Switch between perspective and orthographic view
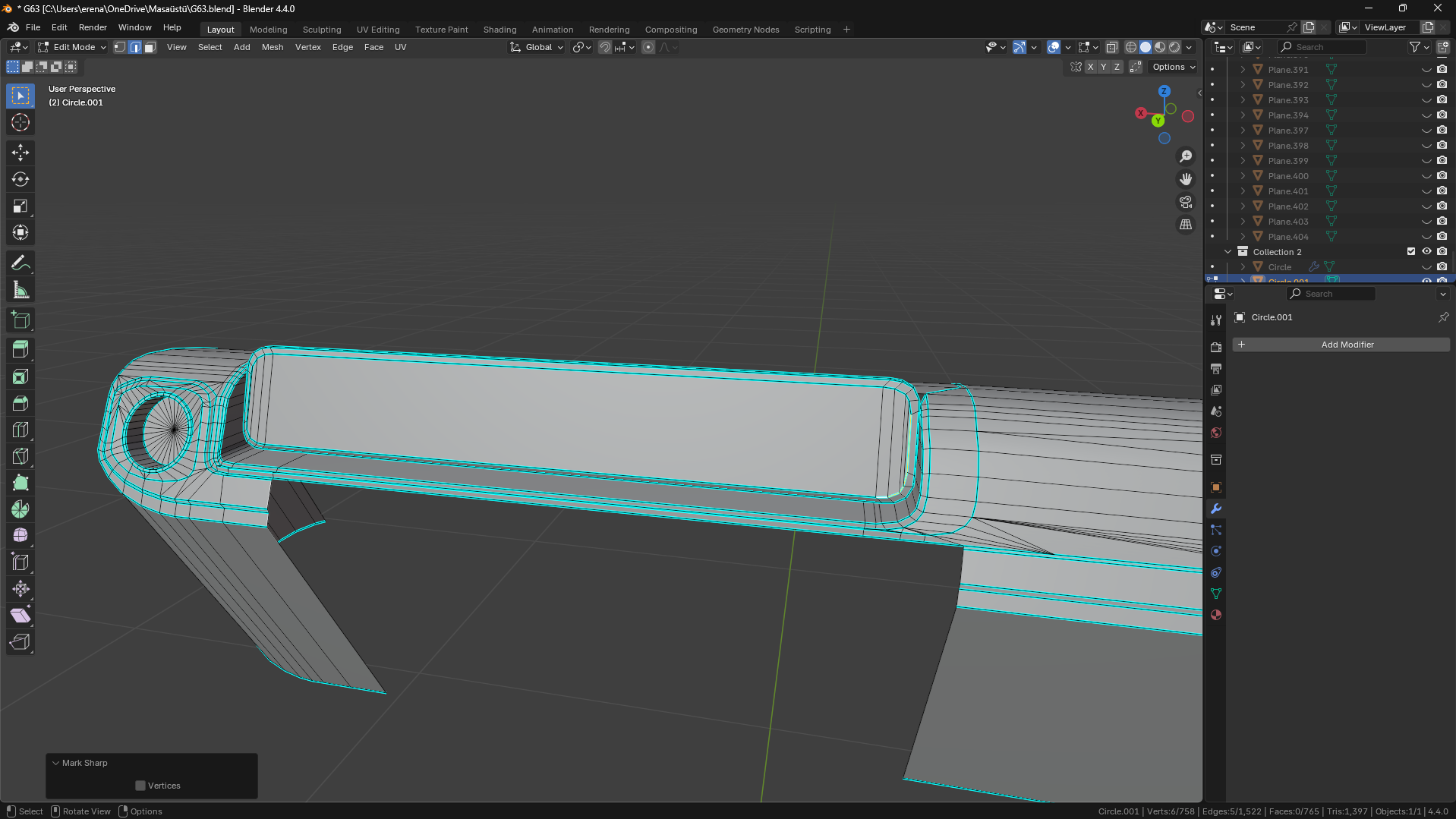Image resolution: width=1456 pixels, height=819 pixels. click(1186, 225)
